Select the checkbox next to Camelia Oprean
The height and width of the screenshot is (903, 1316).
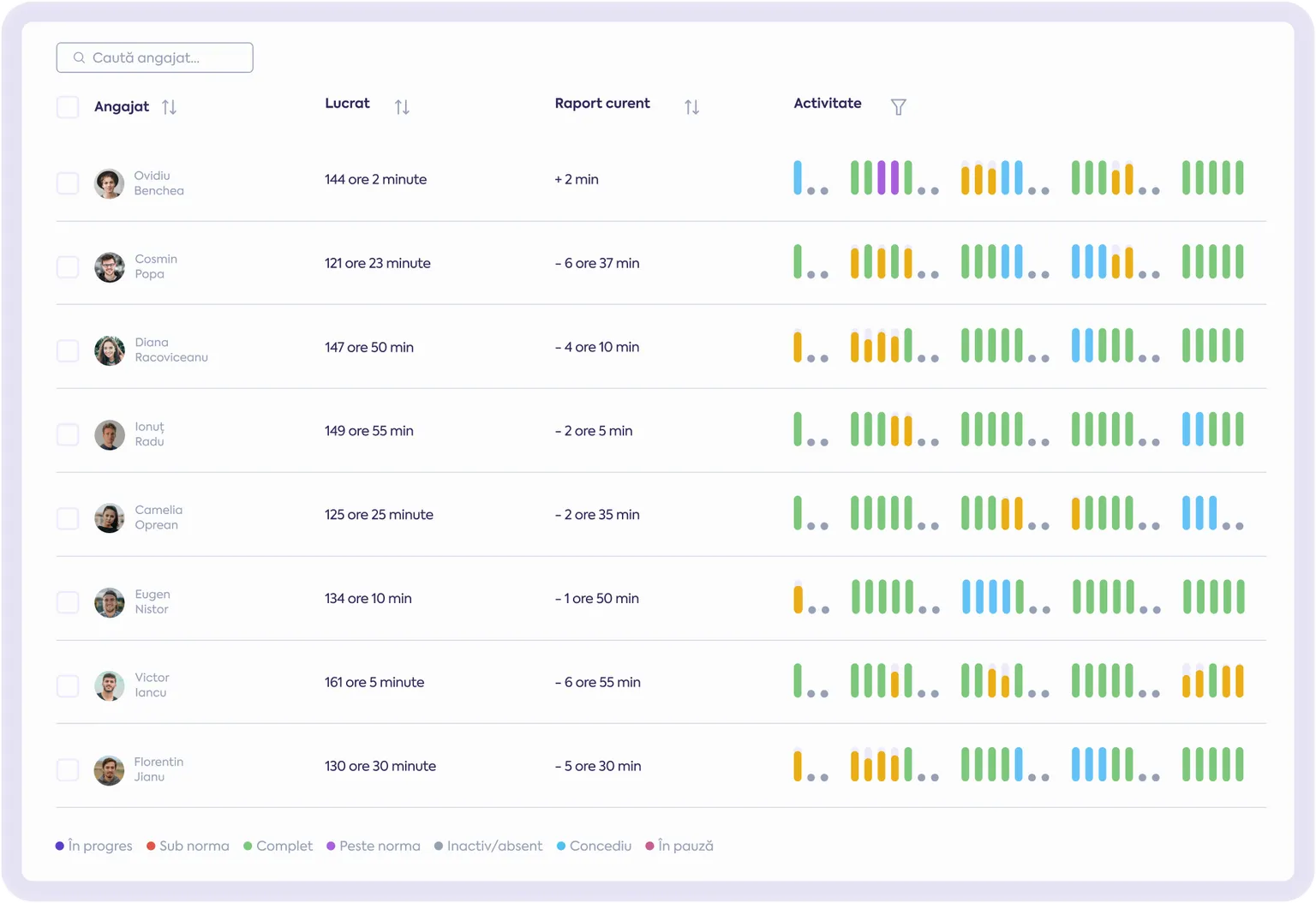point(68,518)
